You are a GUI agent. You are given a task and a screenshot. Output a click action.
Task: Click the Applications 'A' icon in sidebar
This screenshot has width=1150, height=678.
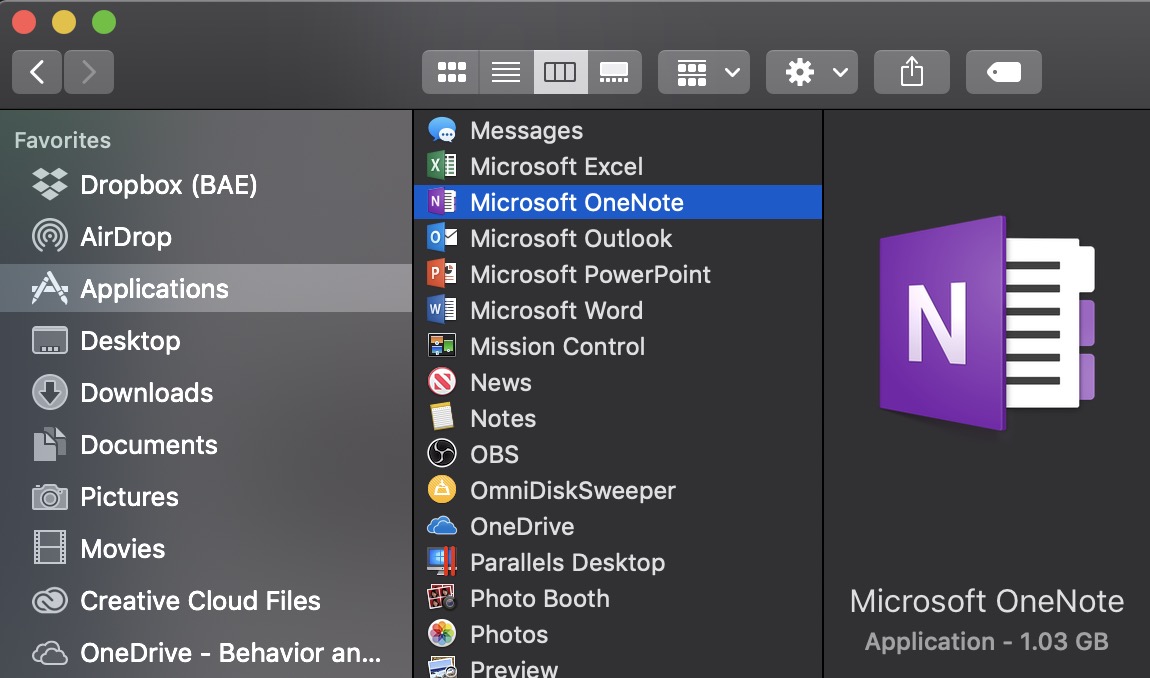(x=50, y=288)
